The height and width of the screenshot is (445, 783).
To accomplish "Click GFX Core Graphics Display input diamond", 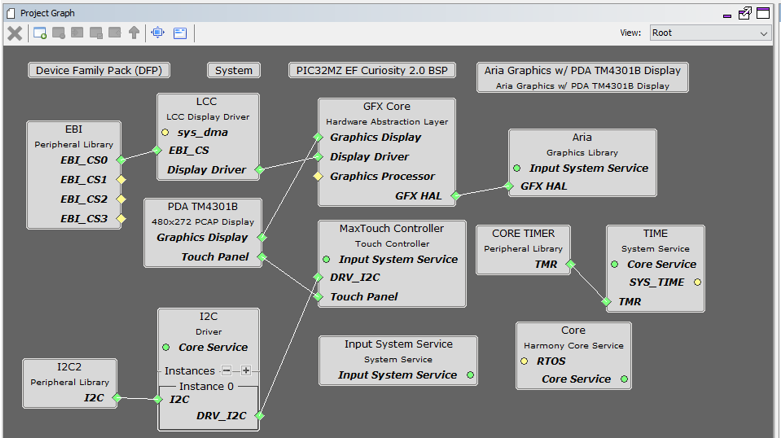I will pos(318,137).
